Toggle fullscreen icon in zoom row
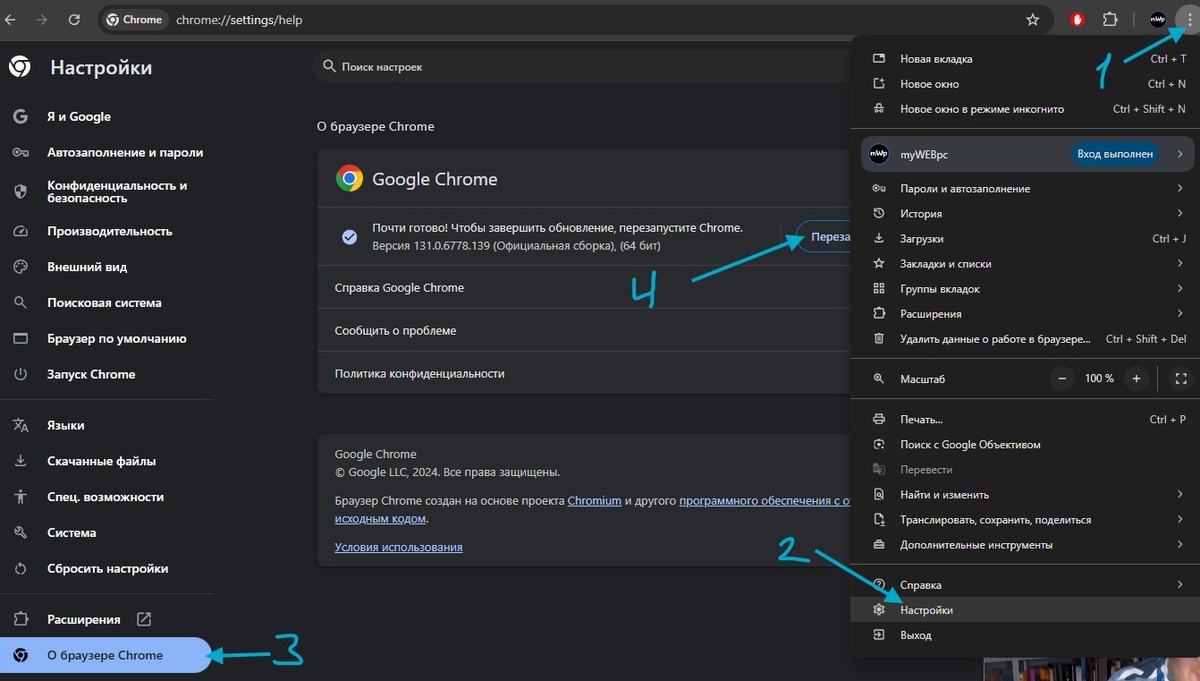 click(1181, 379)
